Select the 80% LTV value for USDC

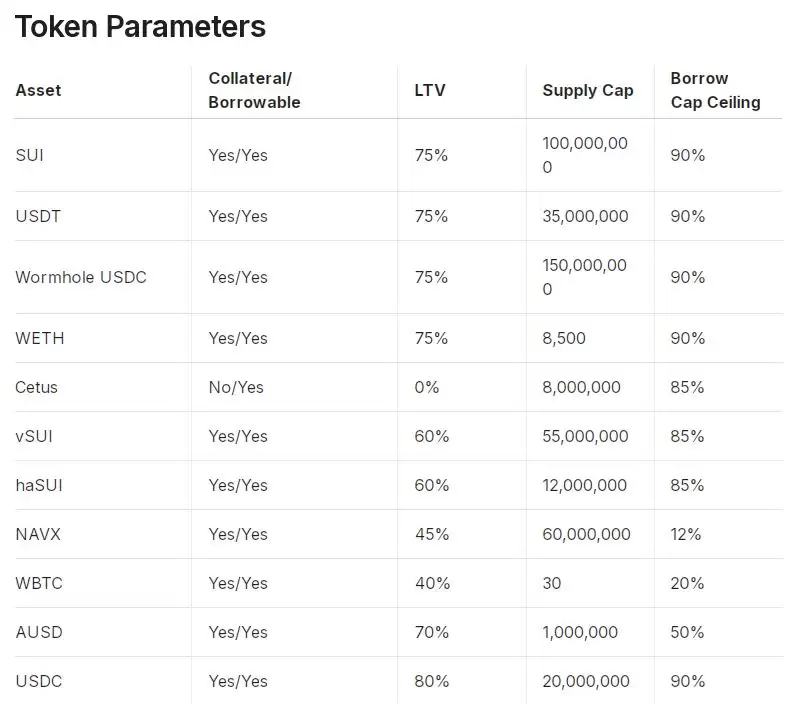[432, 681]
